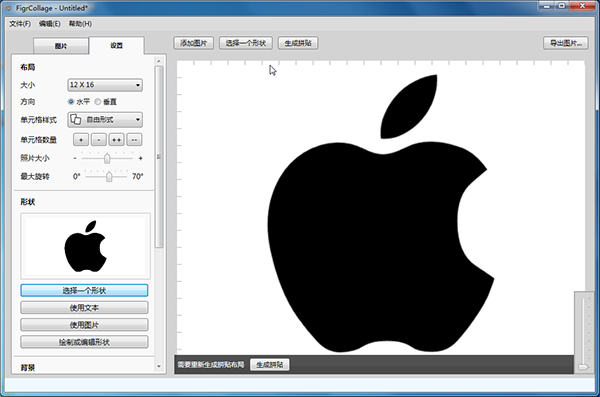Click the 0° rotation label
The height and width of the screenshot is (397, 600).
click(x=77, y=176)
